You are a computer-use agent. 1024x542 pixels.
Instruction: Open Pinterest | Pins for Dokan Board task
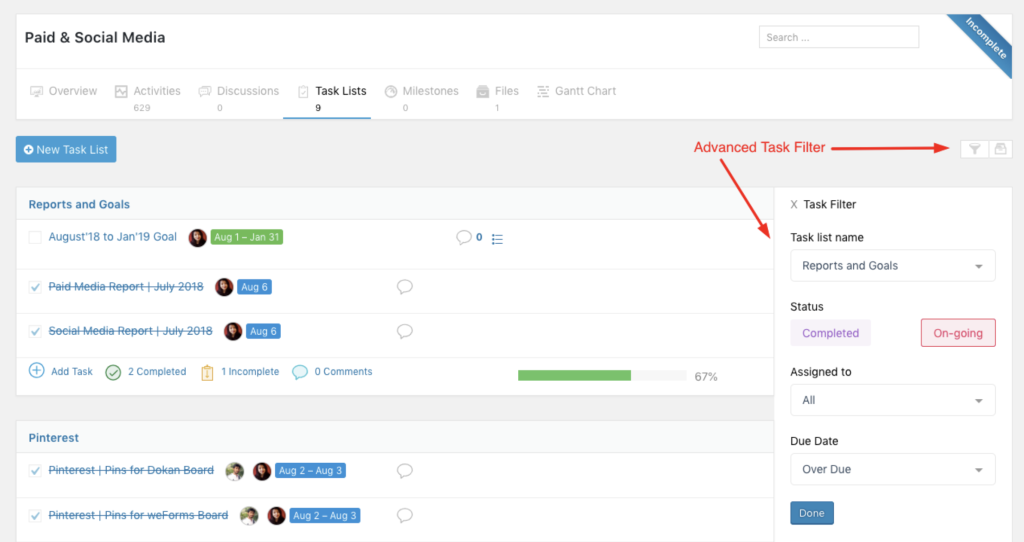pyautogui.click(x=131, y=470)
